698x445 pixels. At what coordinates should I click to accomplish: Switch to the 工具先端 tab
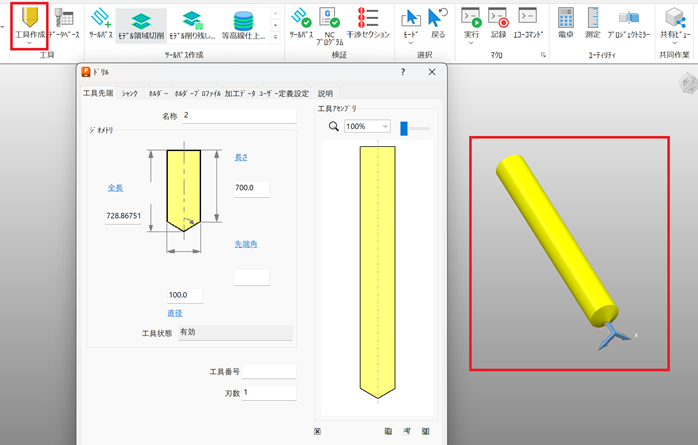98,93
